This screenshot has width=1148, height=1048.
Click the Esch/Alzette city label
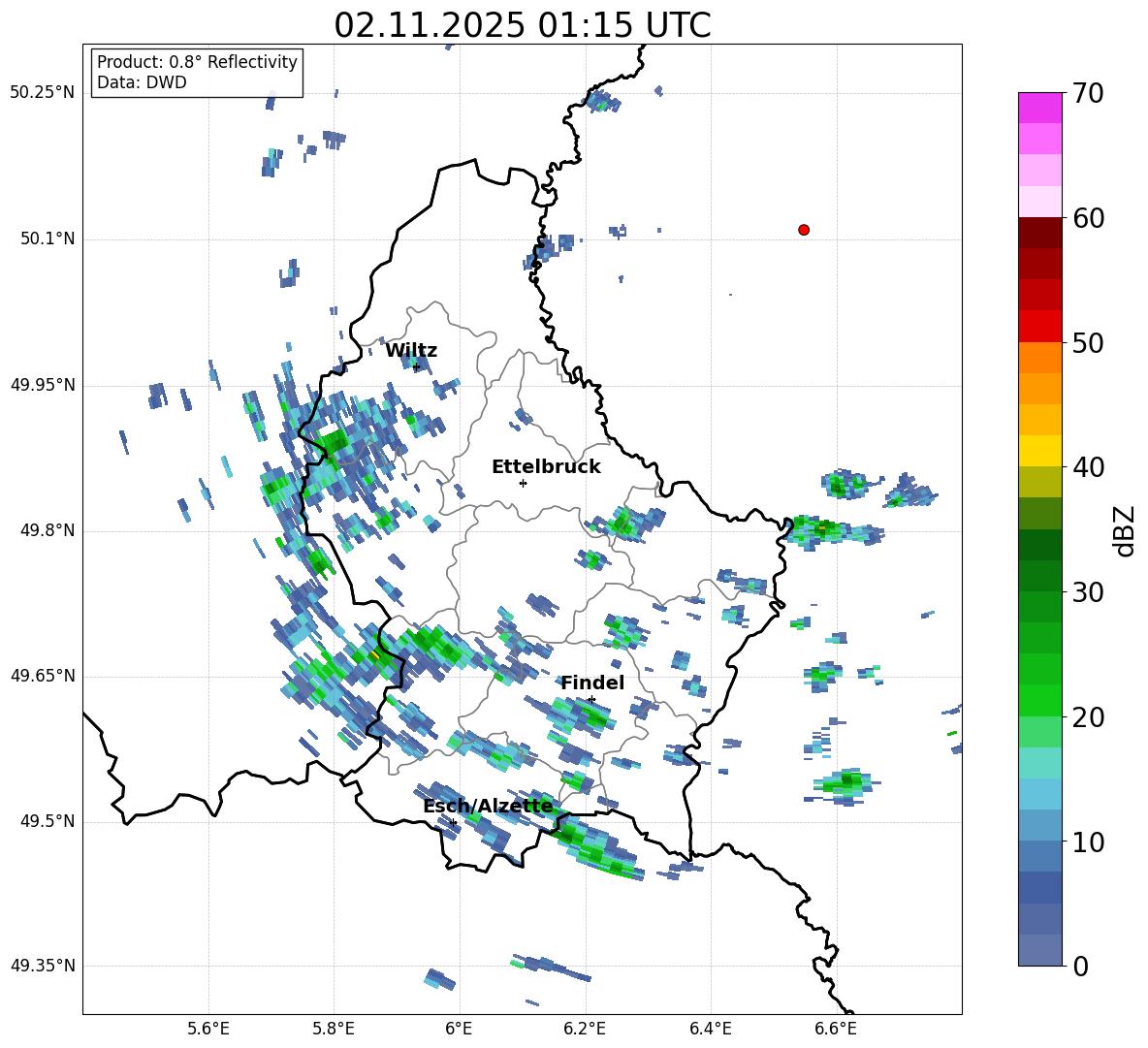pos(488,807)
